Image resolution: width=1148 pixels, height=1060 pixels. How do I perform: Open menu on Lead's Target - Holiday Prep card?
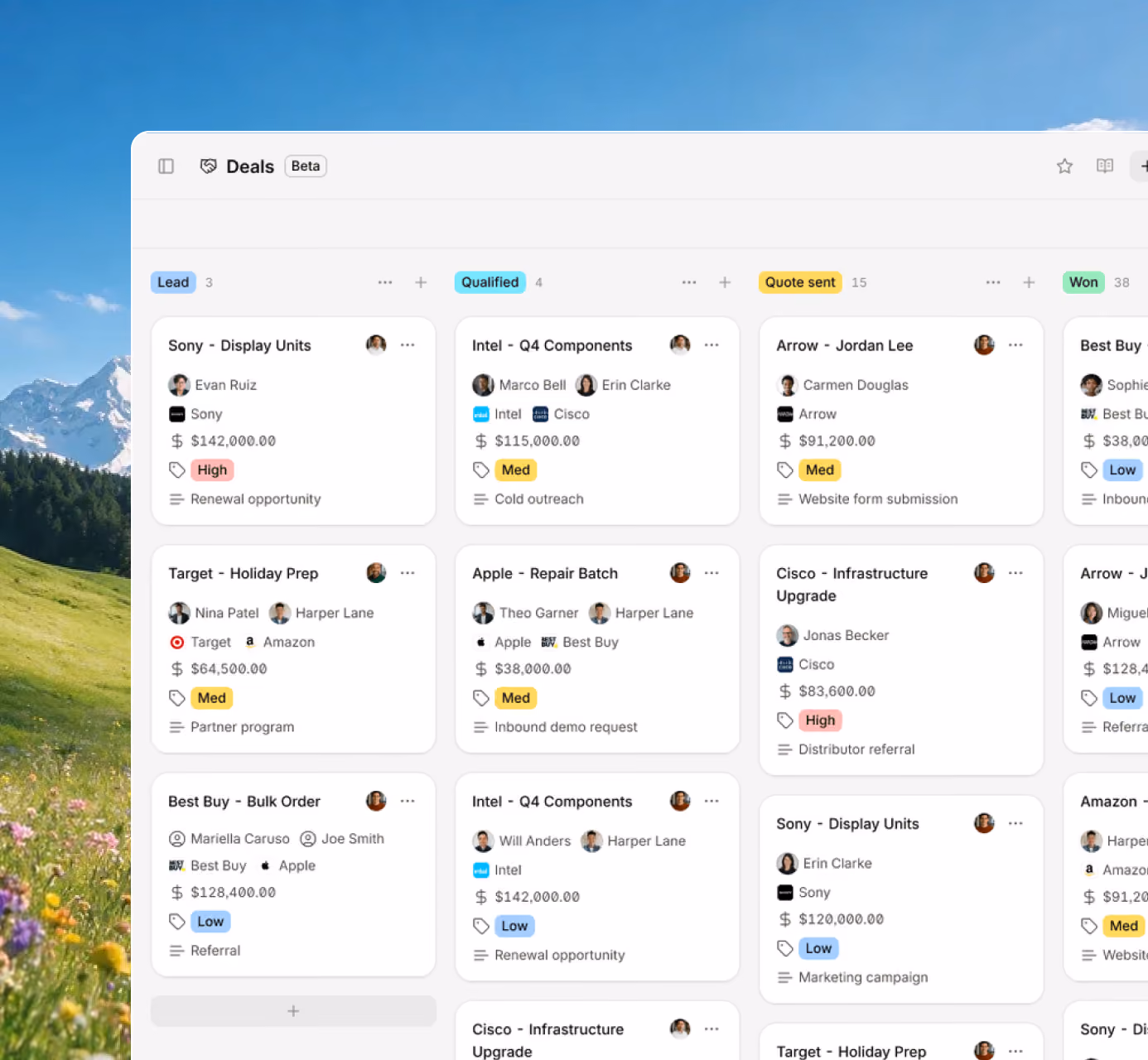(x=408, y=573)
